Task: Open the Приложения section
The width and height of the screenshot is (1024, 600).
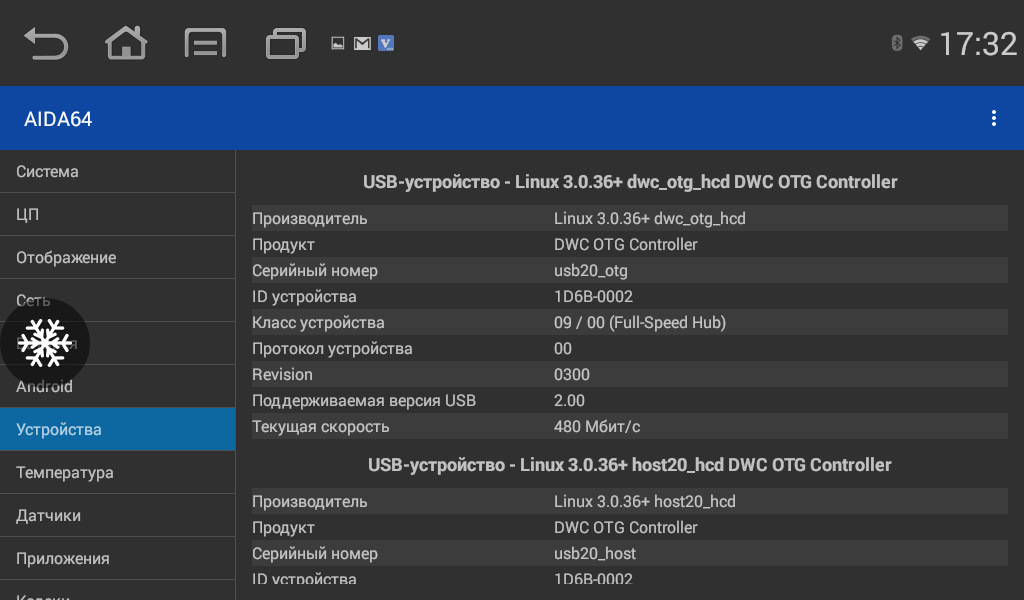Action: 118,558
